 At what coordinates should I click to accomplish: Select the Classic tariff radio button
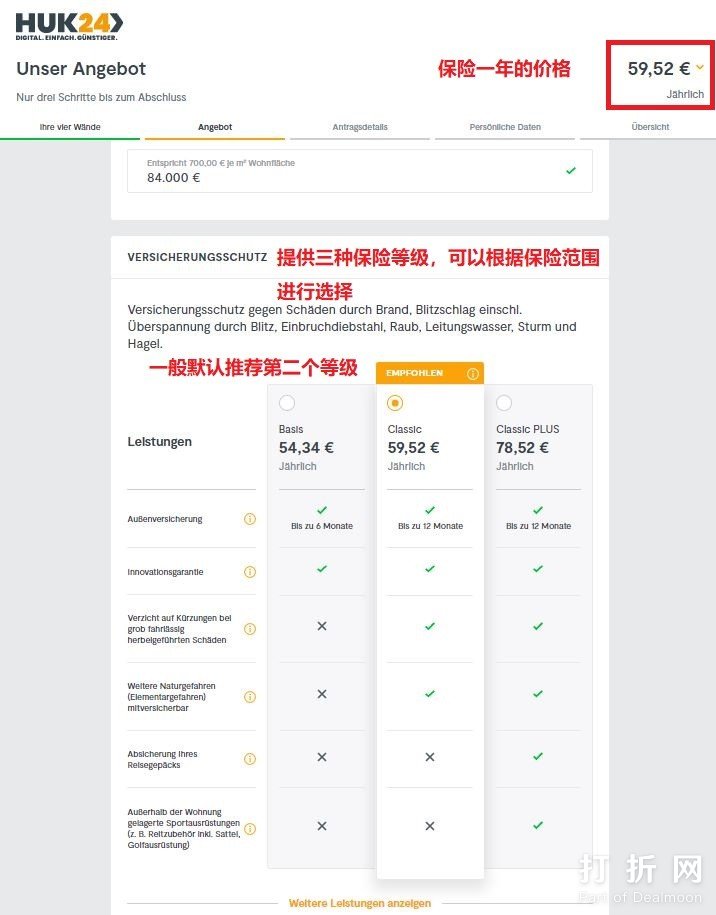[395, 403]
